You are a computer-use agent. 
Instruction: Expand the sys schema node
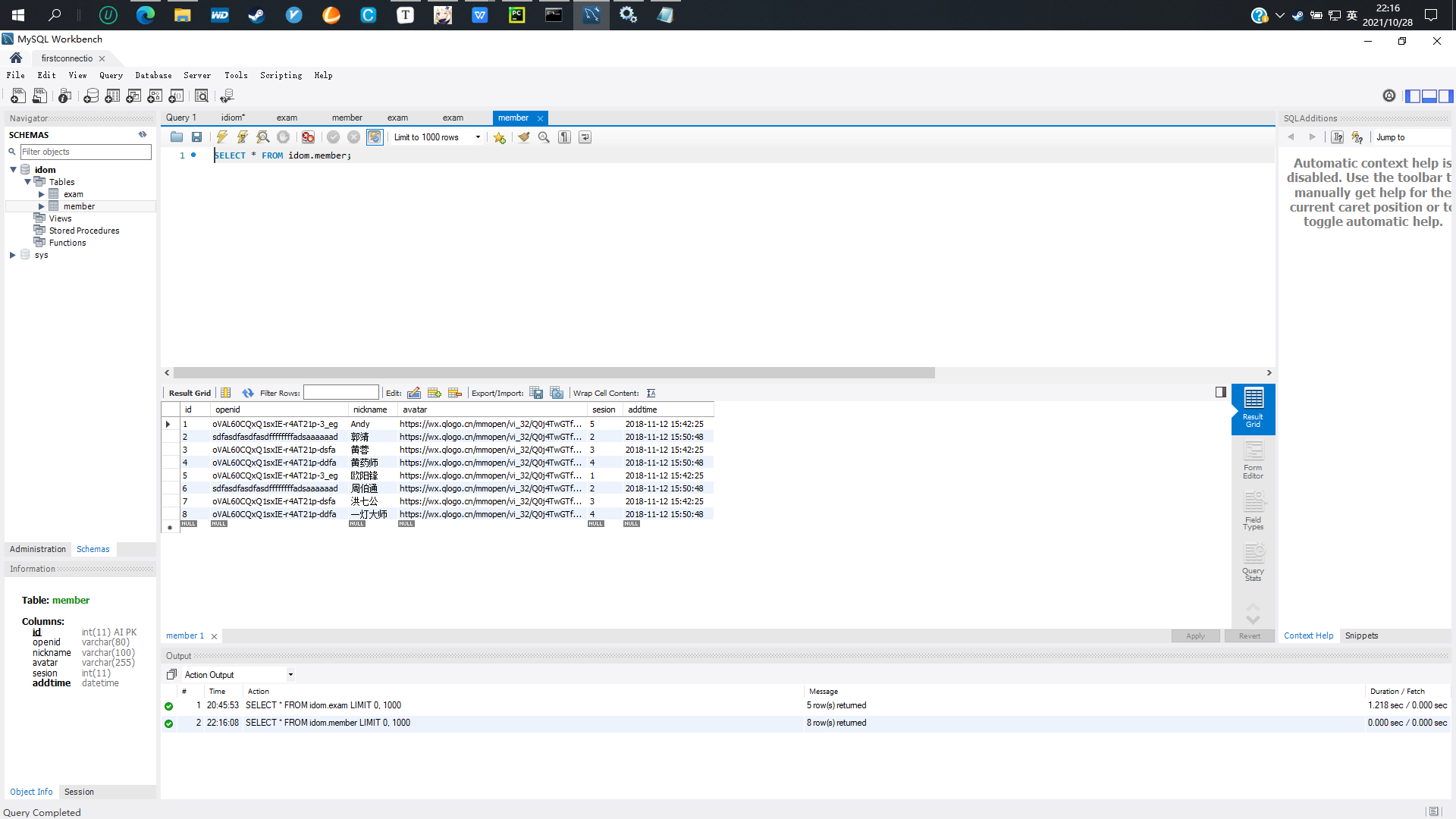coord(13,255)
